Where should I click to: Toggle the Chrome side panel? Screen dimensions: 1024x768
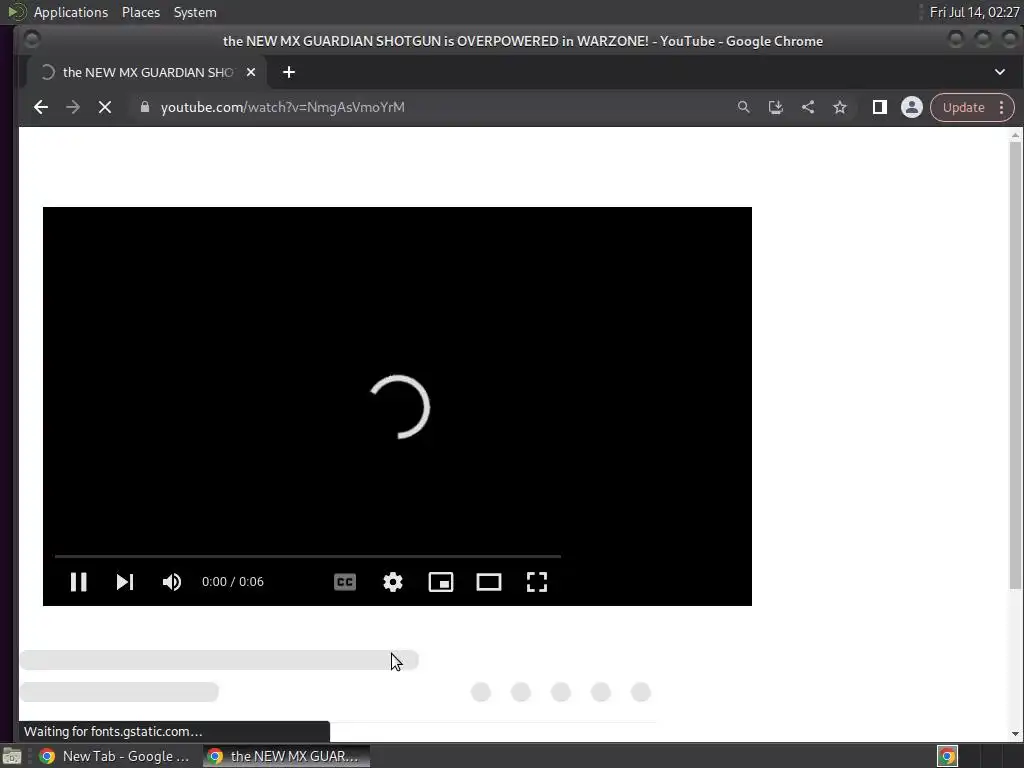(880, 107)
